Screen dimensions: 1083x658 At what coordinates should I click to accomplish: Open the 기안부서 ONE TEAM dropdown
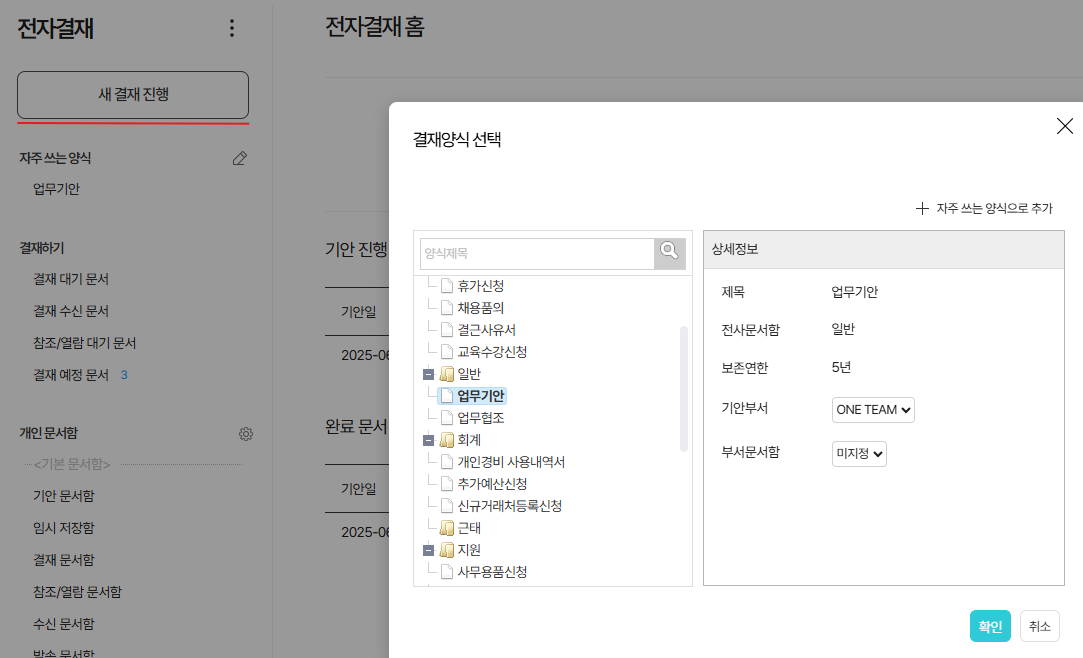coord(873,410)
